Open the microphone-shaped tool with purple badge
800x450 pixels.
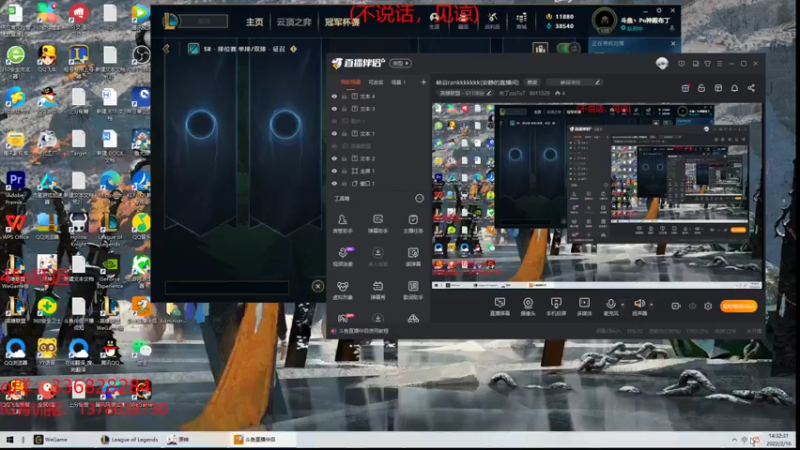(343, 257)
